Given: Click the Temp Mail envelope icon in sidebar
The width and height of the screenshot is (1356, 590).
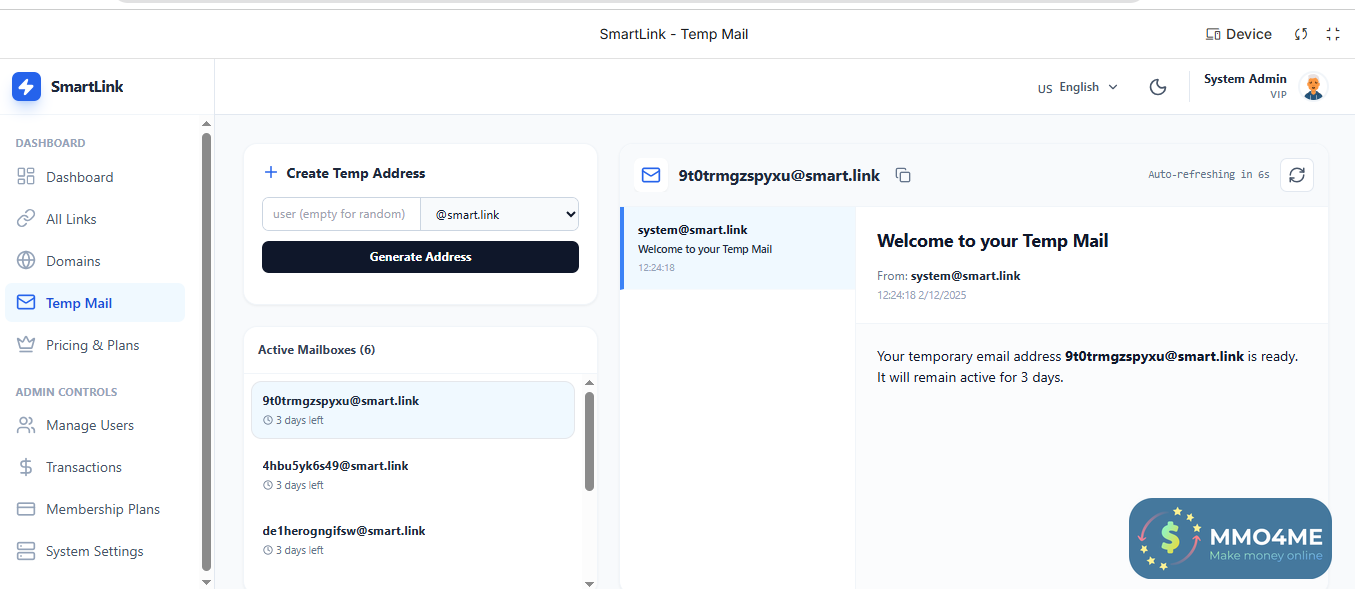Looking at the screenshot, I should tap(26, 303).
